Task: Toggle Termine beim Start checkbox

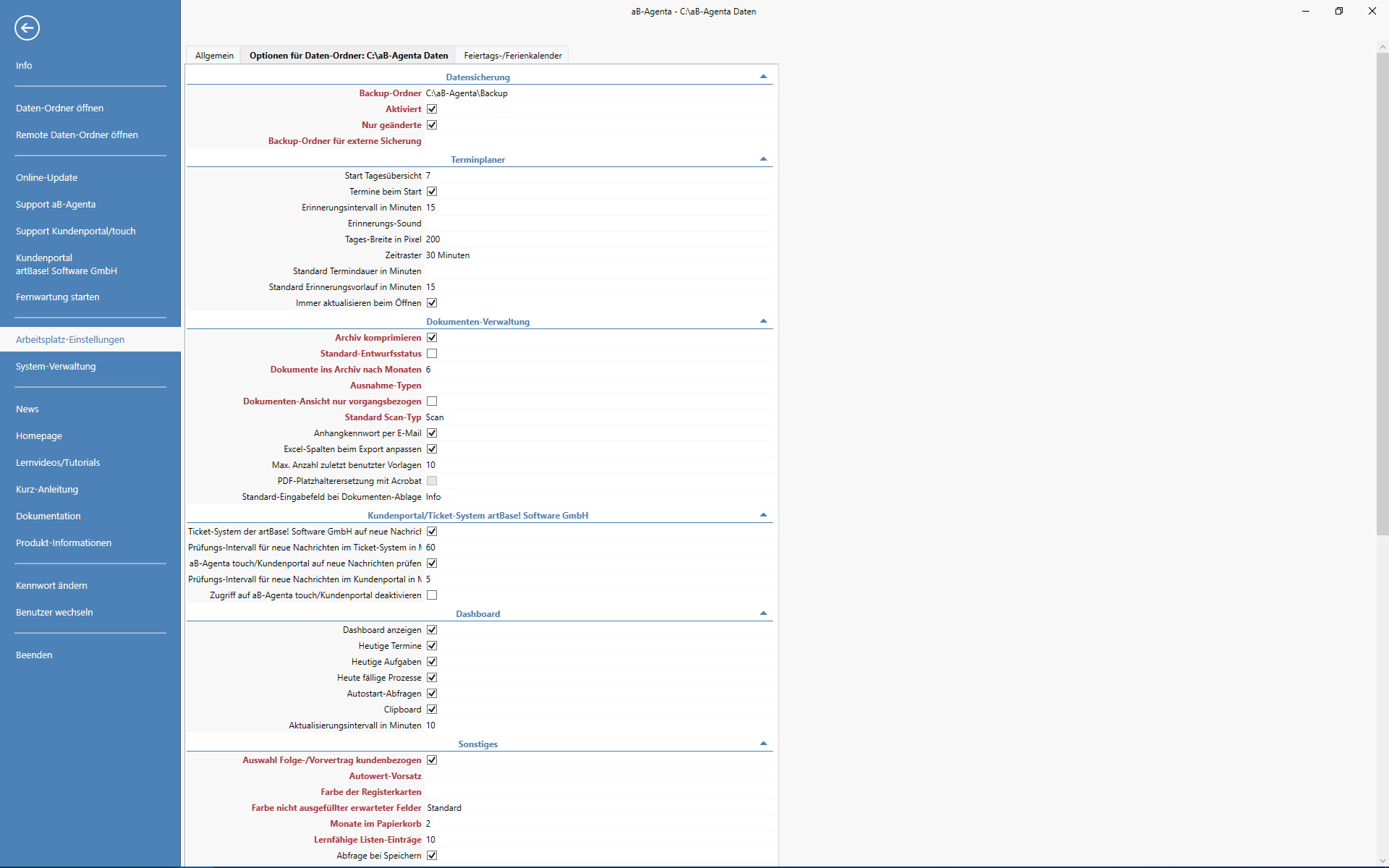Action: (432, 192)
